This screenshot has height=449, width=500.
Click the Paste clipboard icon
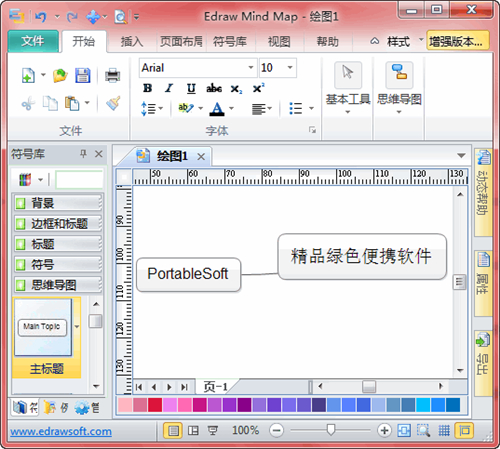72,103
